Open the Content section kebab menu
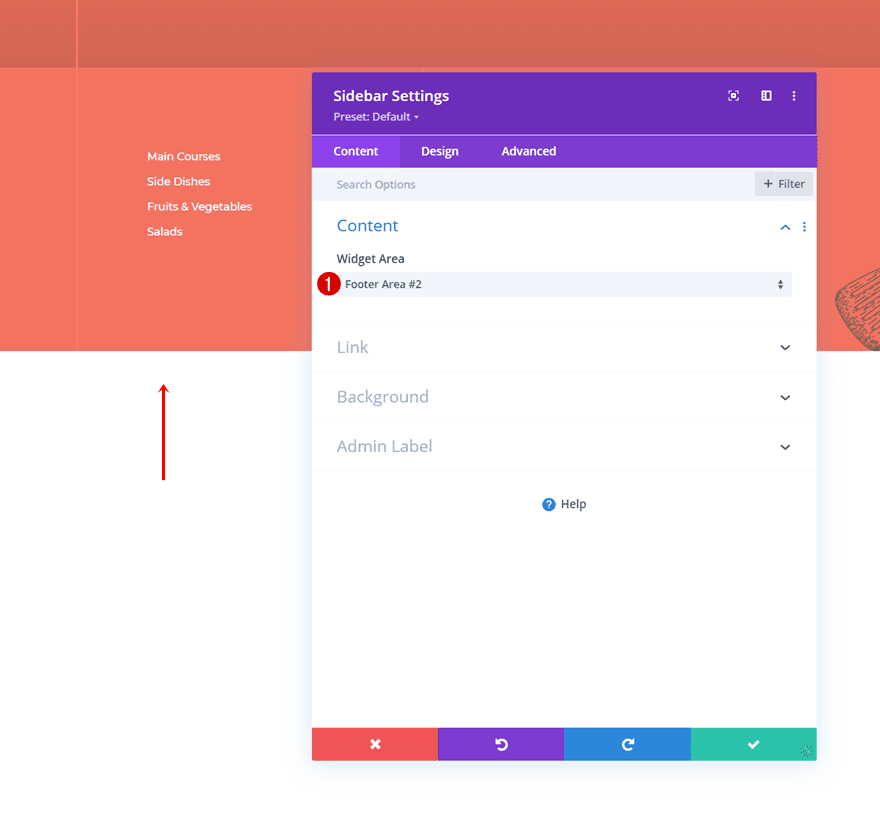Viewport: 880px width, 818px height. (804, 227)
